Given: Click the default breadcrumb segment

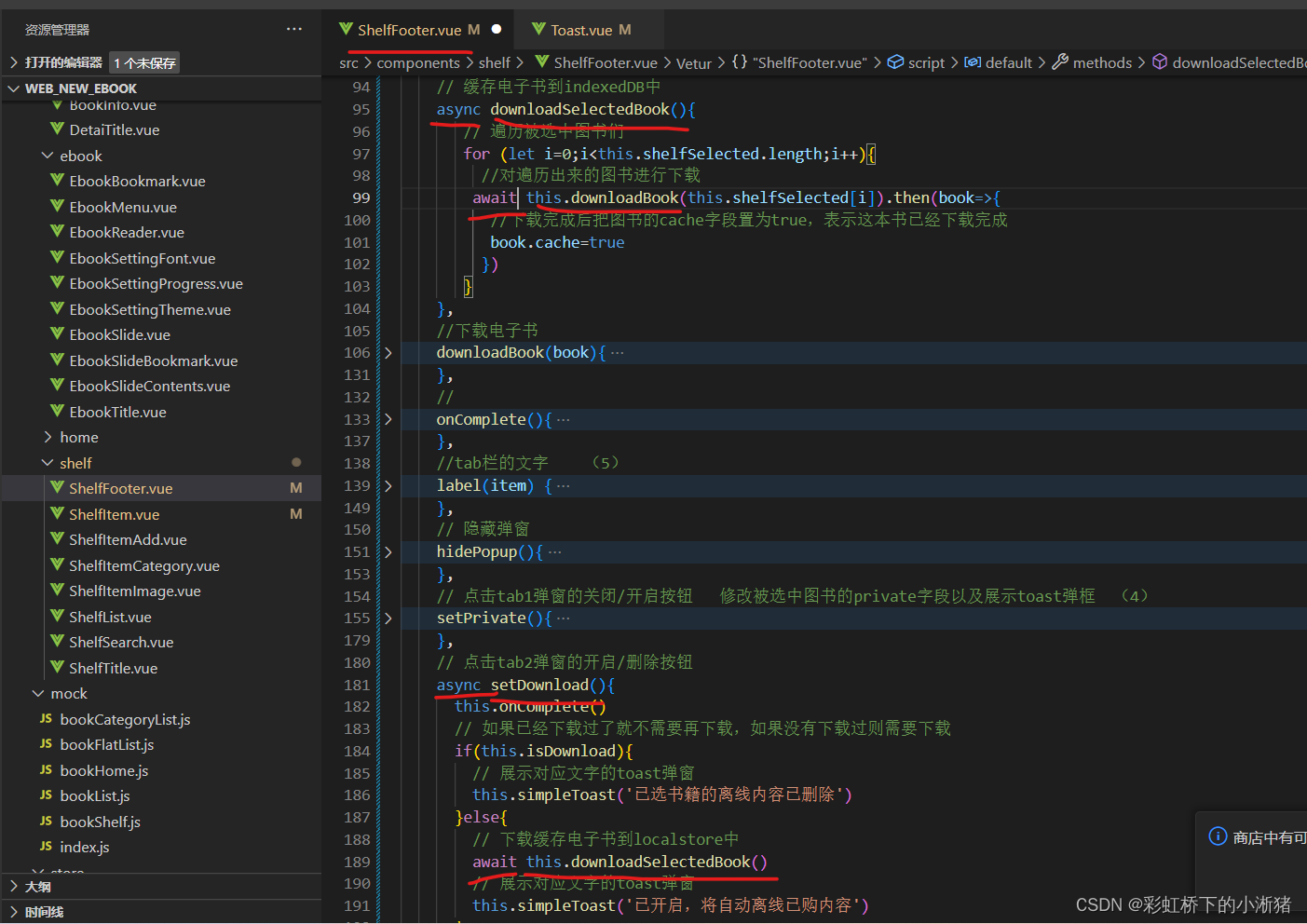Looking at the screenshot, I should 999,62.
